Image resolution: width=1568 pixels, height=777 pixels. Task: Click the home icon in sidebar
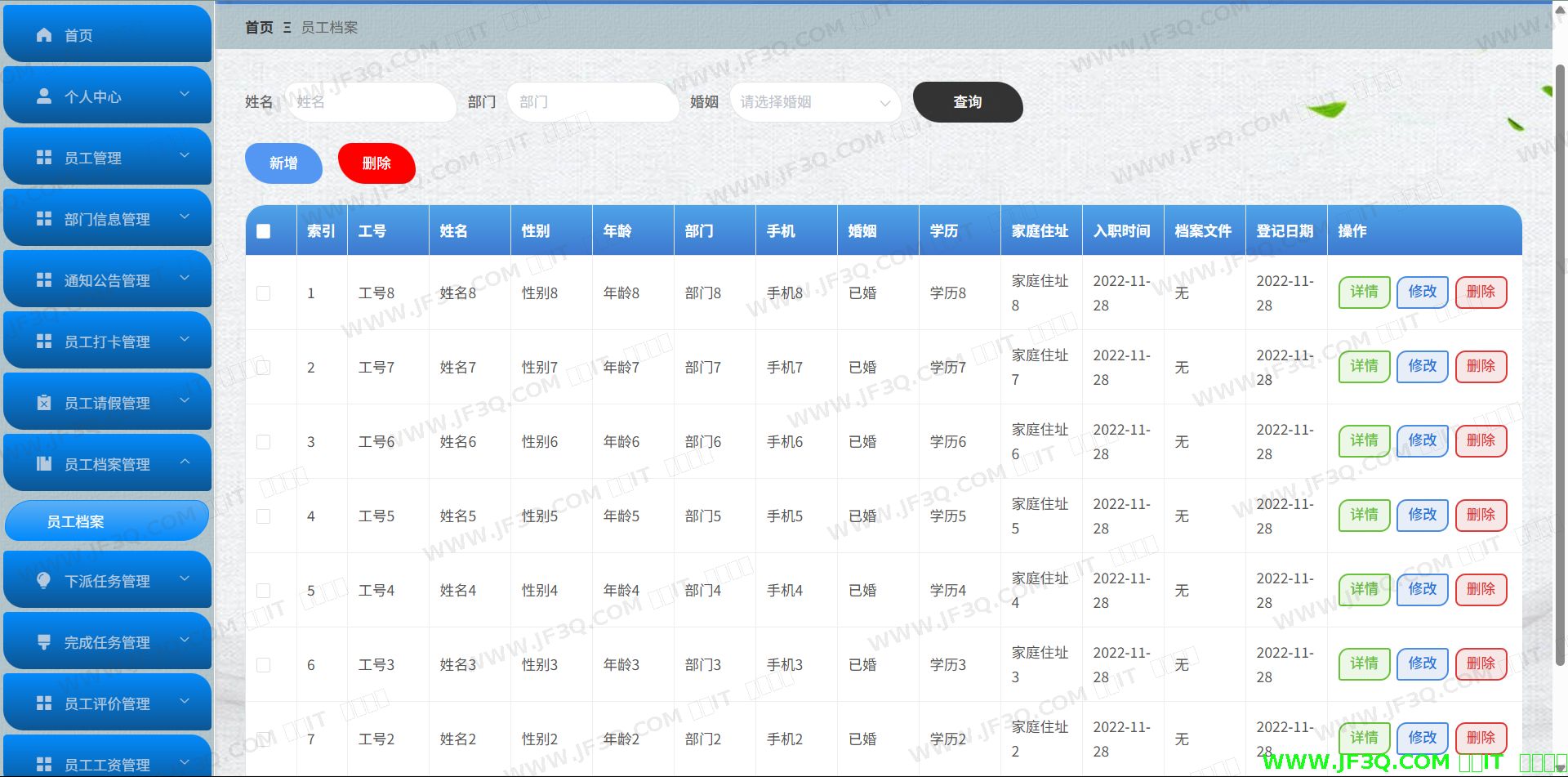pos(44,35)
